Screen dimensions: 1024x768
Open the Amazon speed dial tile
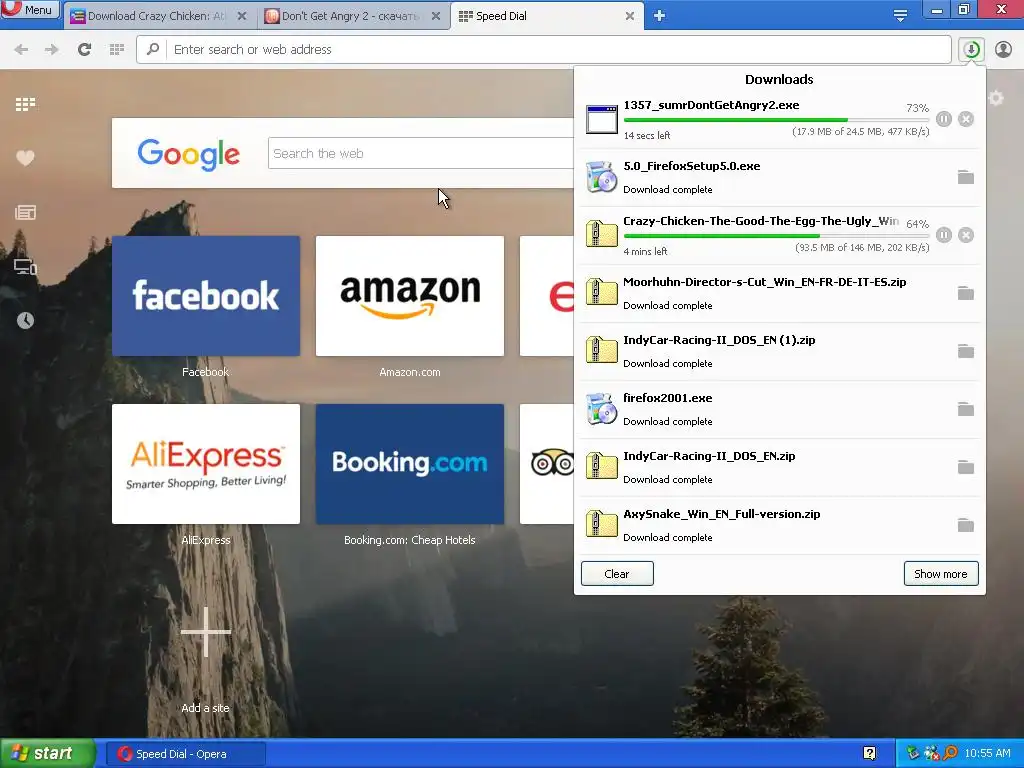(409, 296)
